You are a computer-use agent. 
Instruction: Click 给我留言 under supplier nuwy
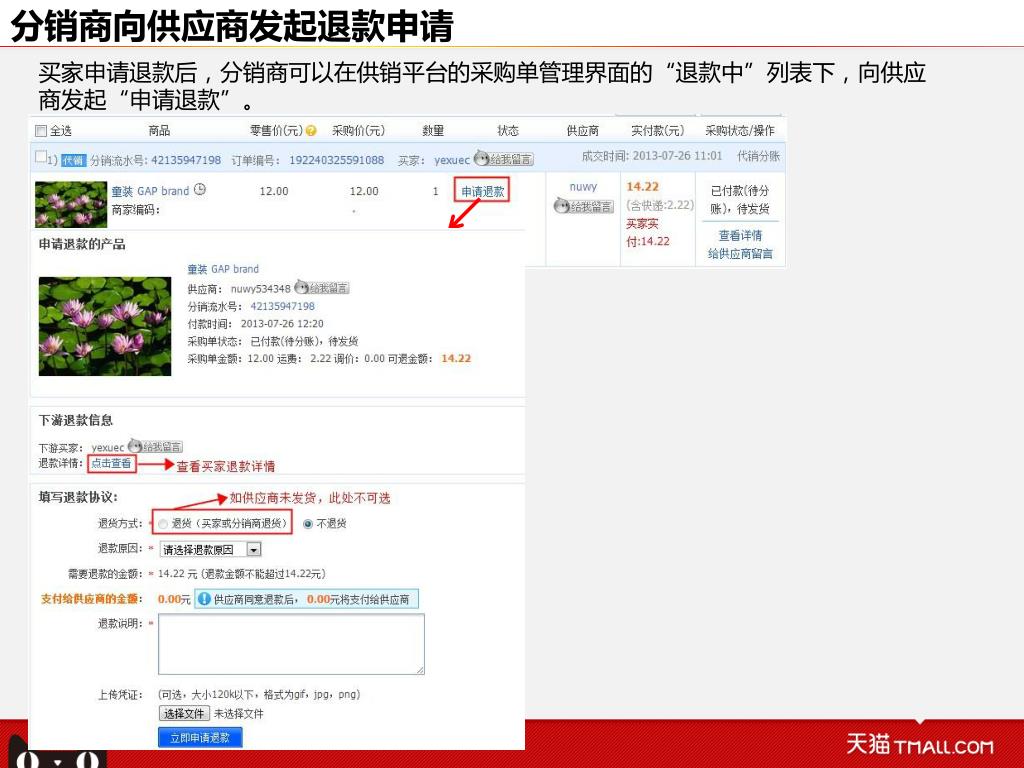583,206
